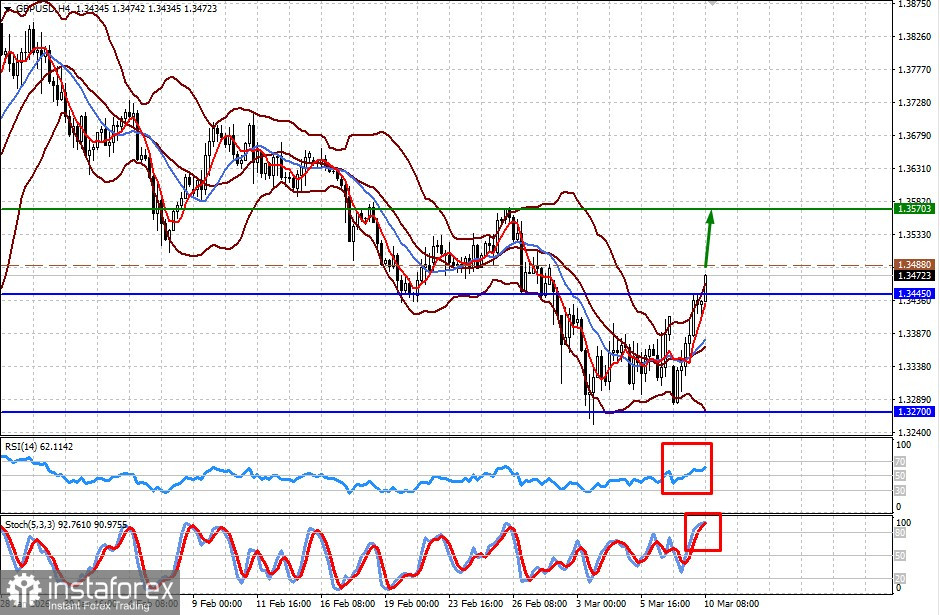The height and width of the screenshot is (615, 940).
Task: Select the blue 1.32700 price level label
Action: pos(914,412)
